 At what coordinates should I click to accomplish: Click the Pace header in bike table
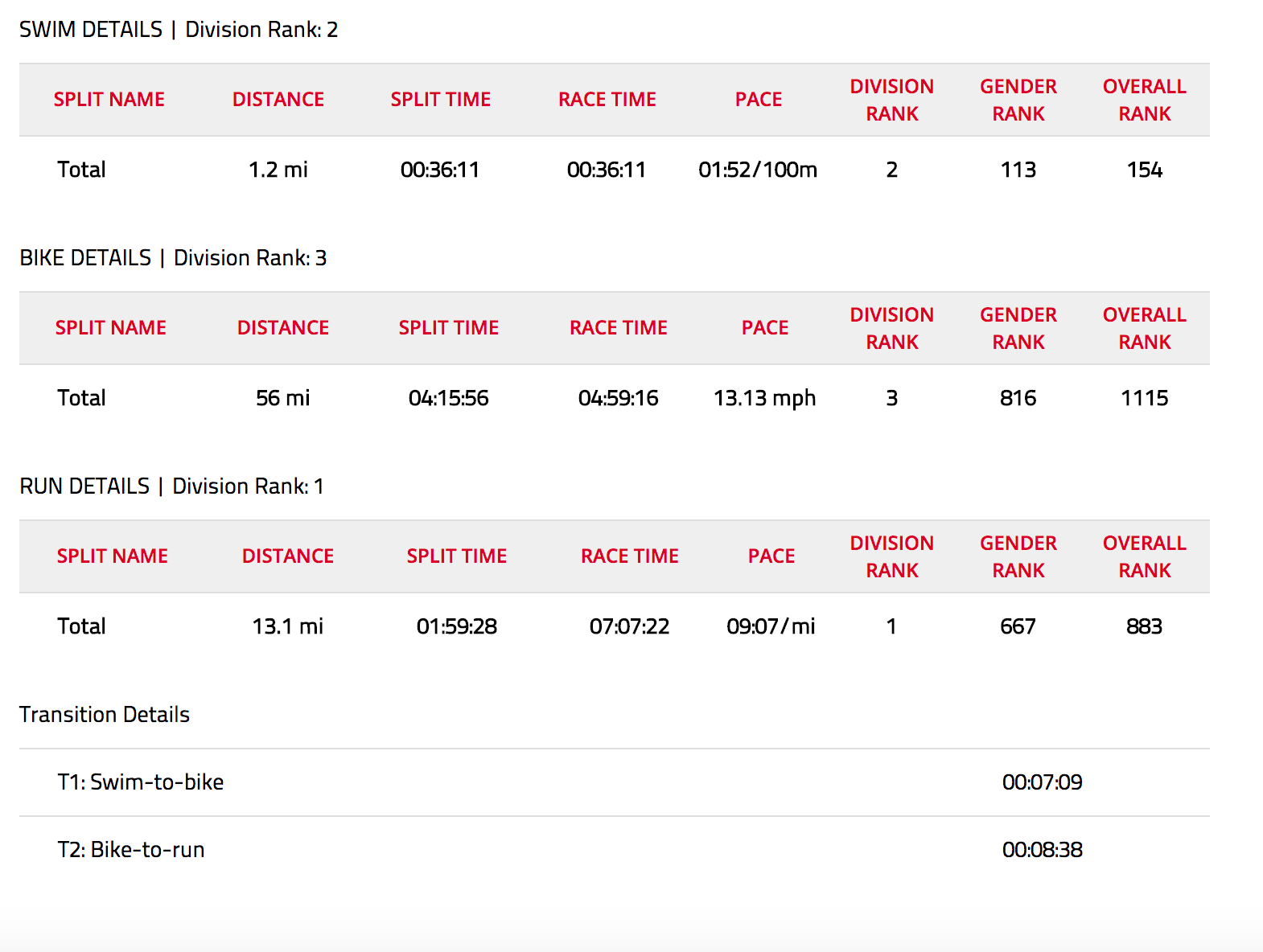(764, 328)
